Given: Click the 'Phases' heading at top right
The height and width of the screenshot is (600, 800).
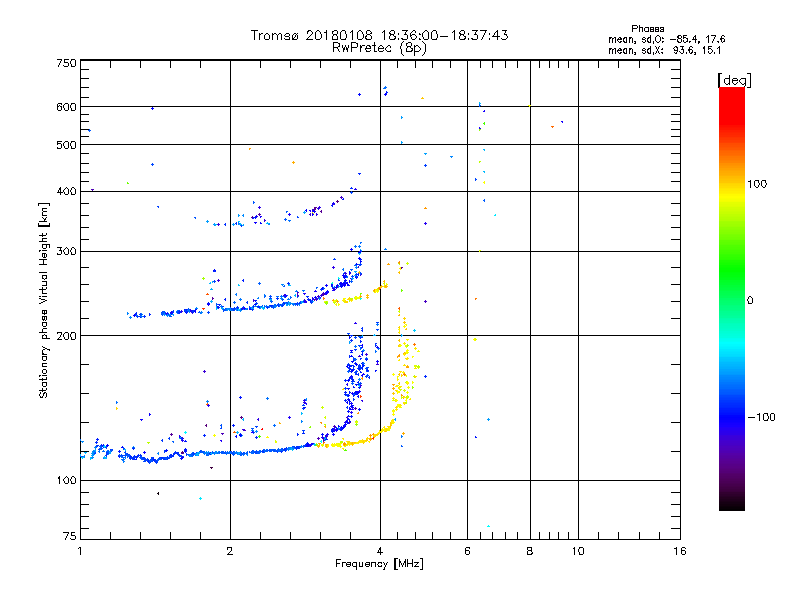Looking at the screenshot, I should 647,29.
